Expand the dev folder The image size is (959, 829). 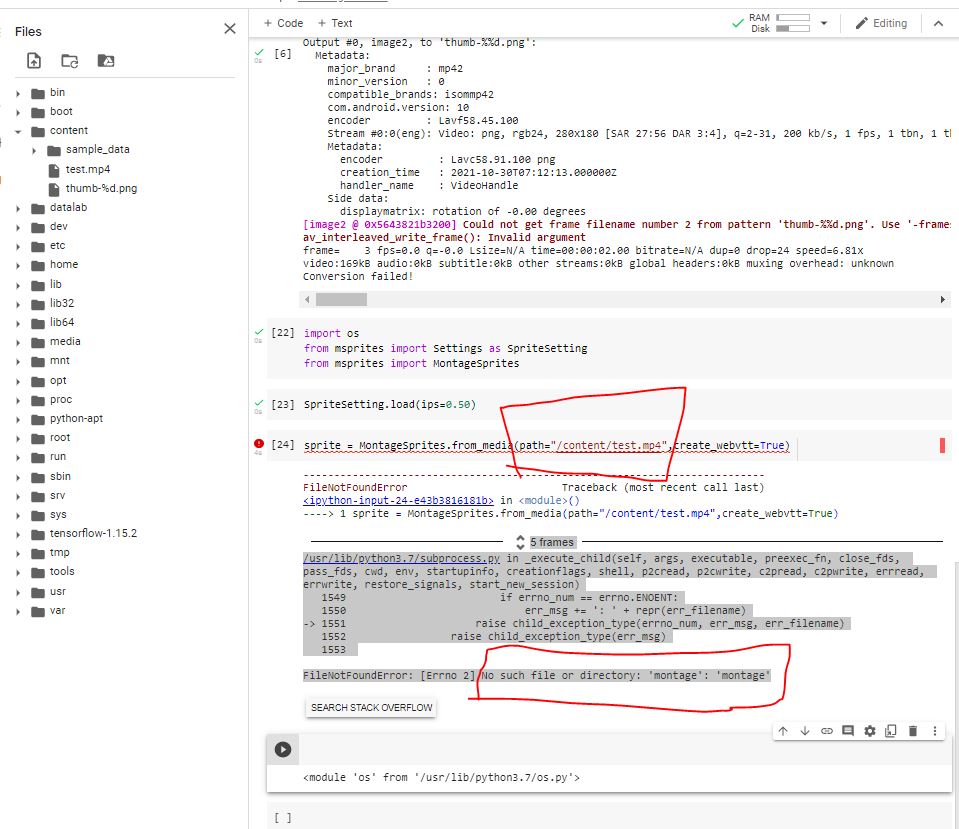[18, 227]
